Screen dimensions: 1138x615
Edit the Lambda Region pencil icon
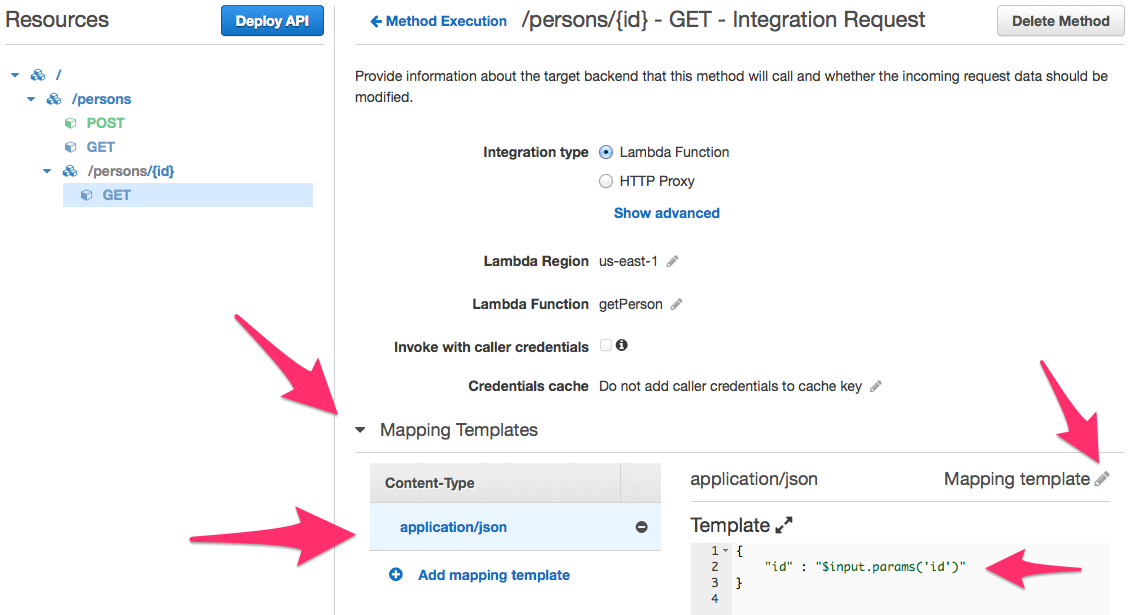(673, 261)
